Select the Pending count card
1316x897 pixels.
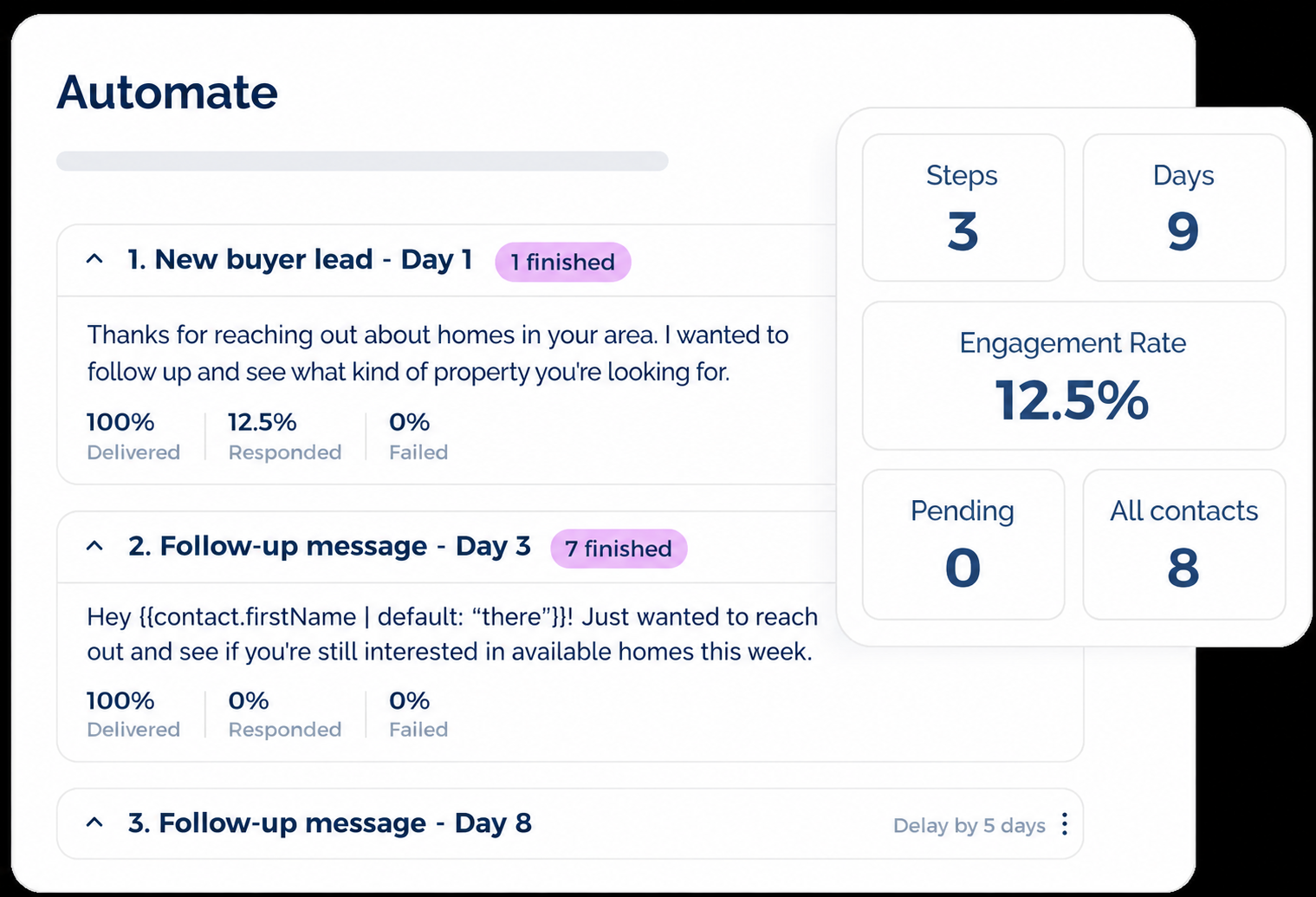click(x=963, y=544)
